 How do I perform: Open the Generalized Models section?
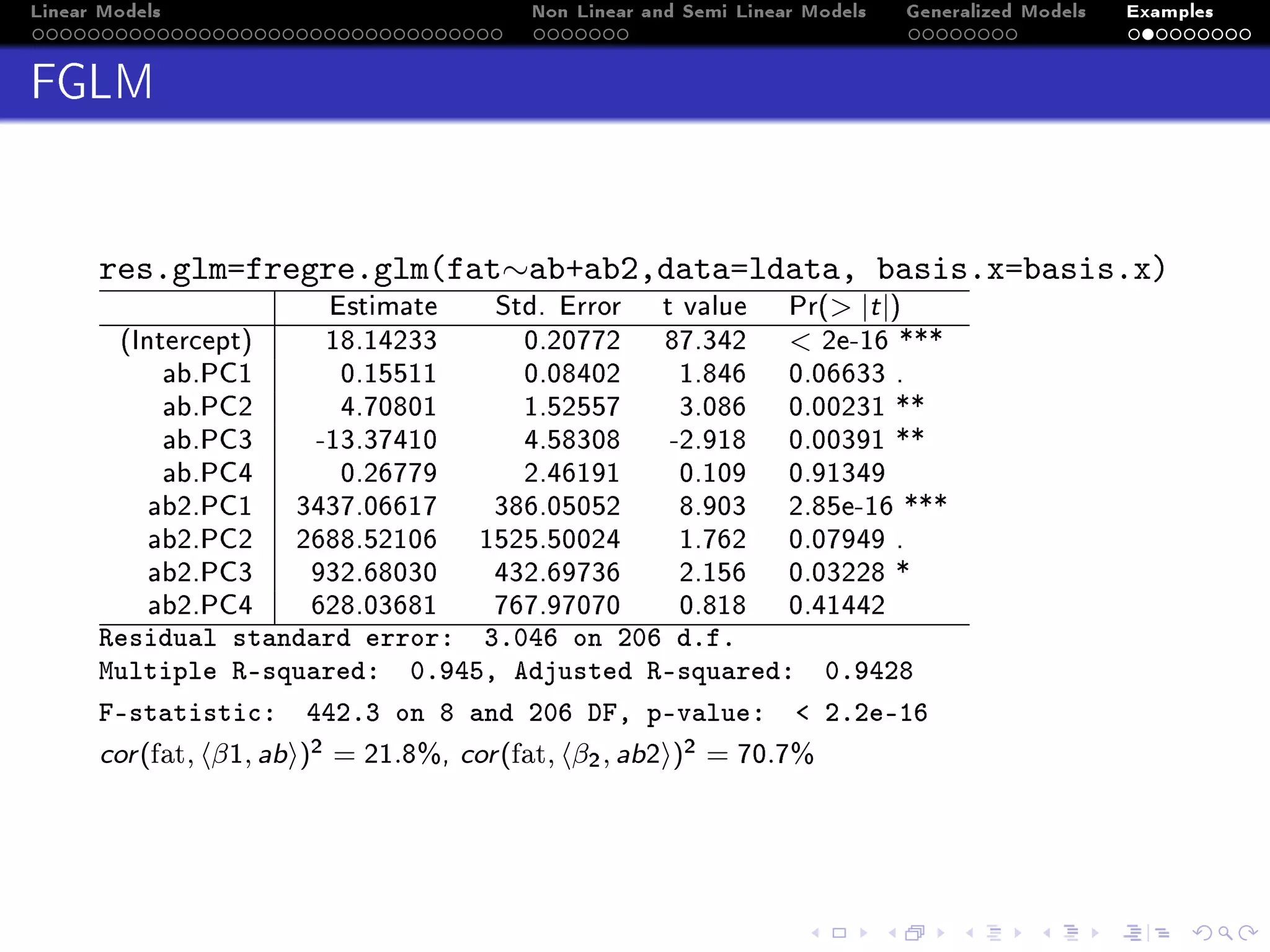click(996, 11)
